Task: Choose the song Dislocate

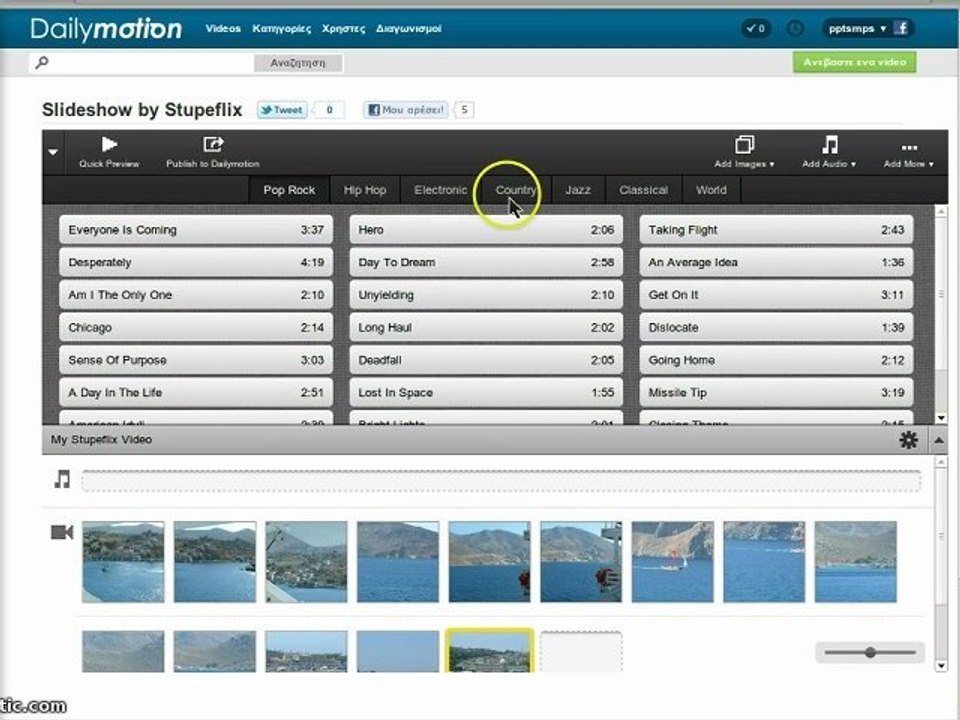Action: click(776, 328)
